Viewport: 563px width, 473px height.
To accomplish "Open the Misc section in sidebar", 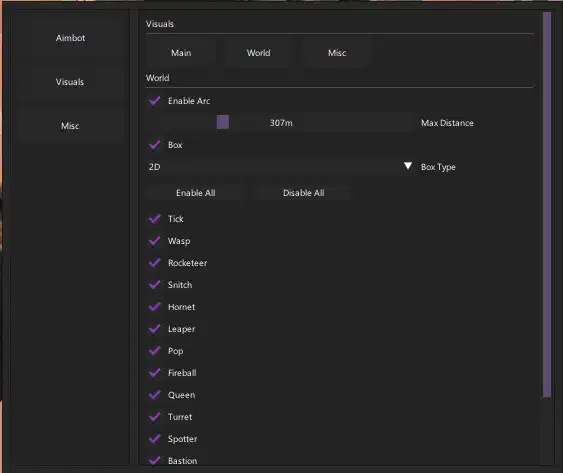I will pos(70,126).
